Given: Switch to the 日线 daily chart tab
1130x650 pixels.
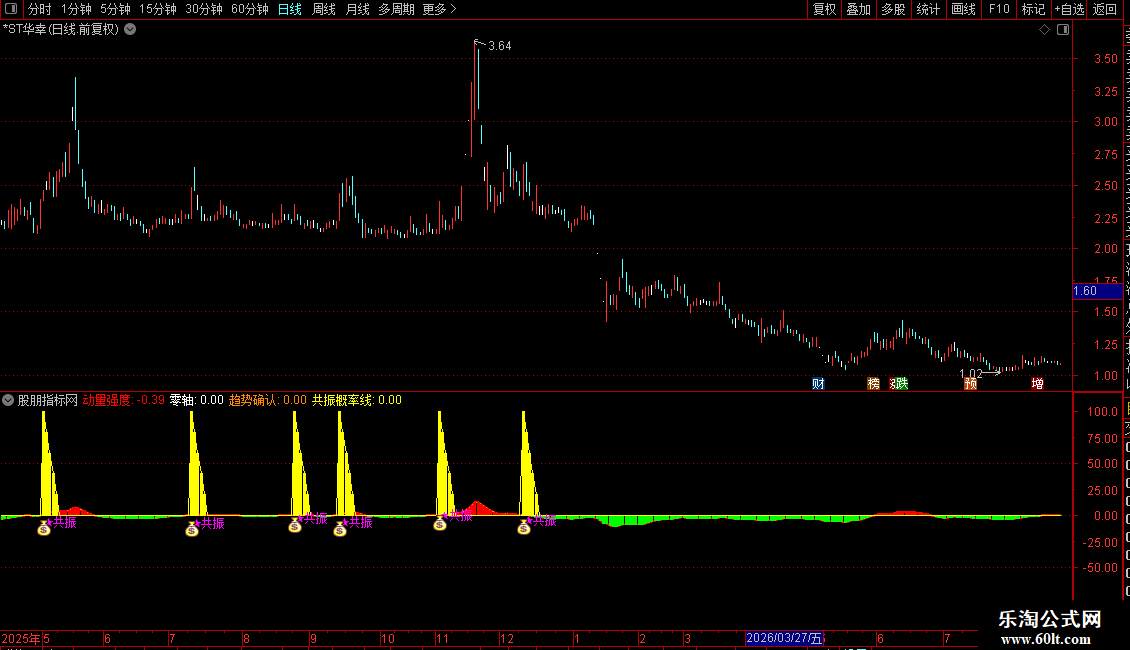Looking at the screenshot, I should (290, 9).
